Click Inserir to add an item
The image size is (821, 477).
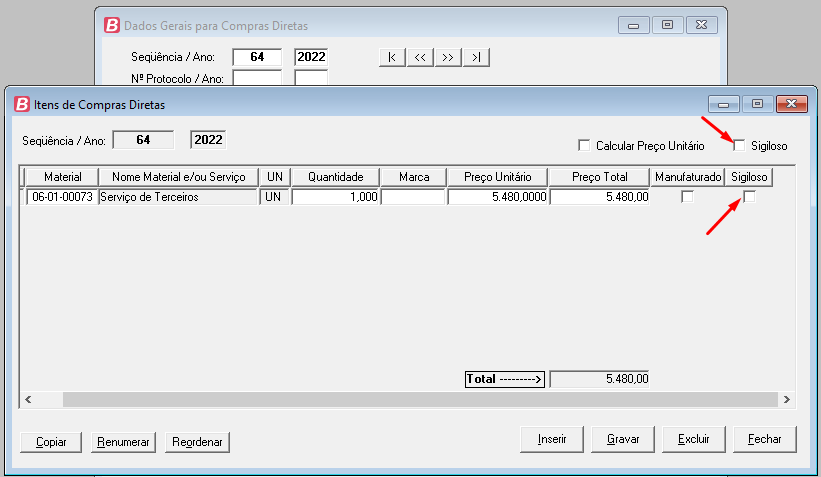551,439
